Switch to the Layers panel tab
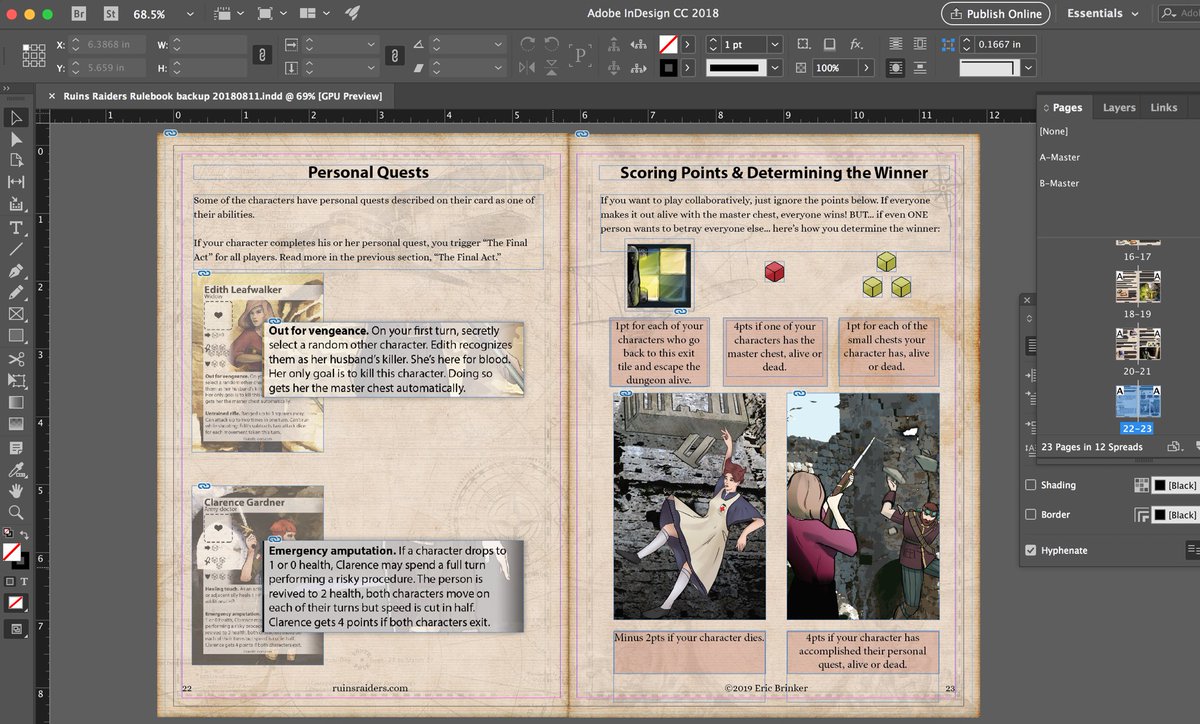The height and width of the screenshot is (724, 1200). pos(1119,107)
